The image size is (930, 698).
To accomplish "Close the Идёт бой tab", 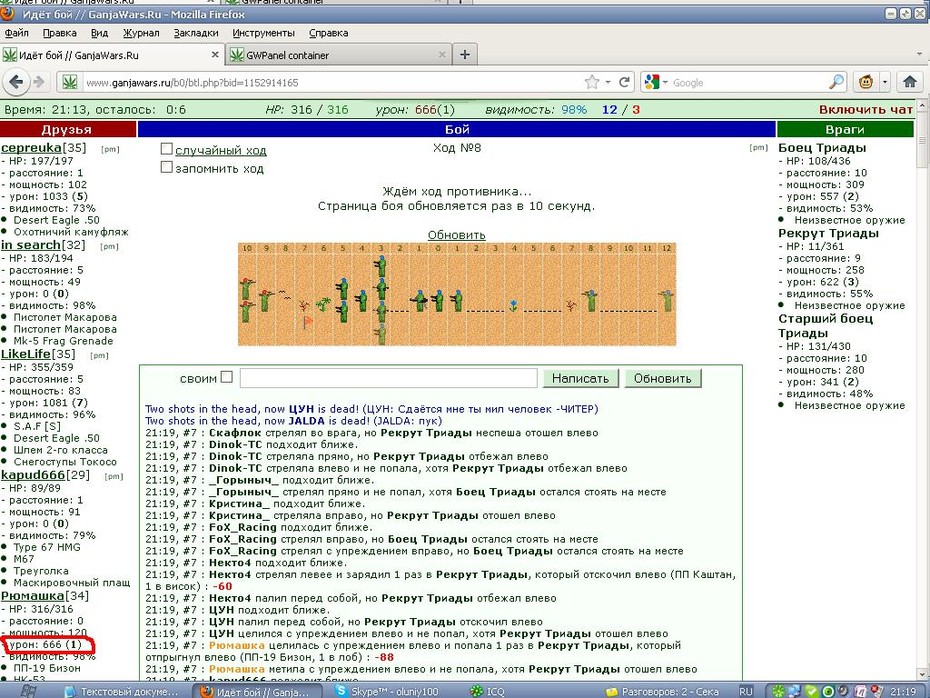I will click(x=215, y=55).
